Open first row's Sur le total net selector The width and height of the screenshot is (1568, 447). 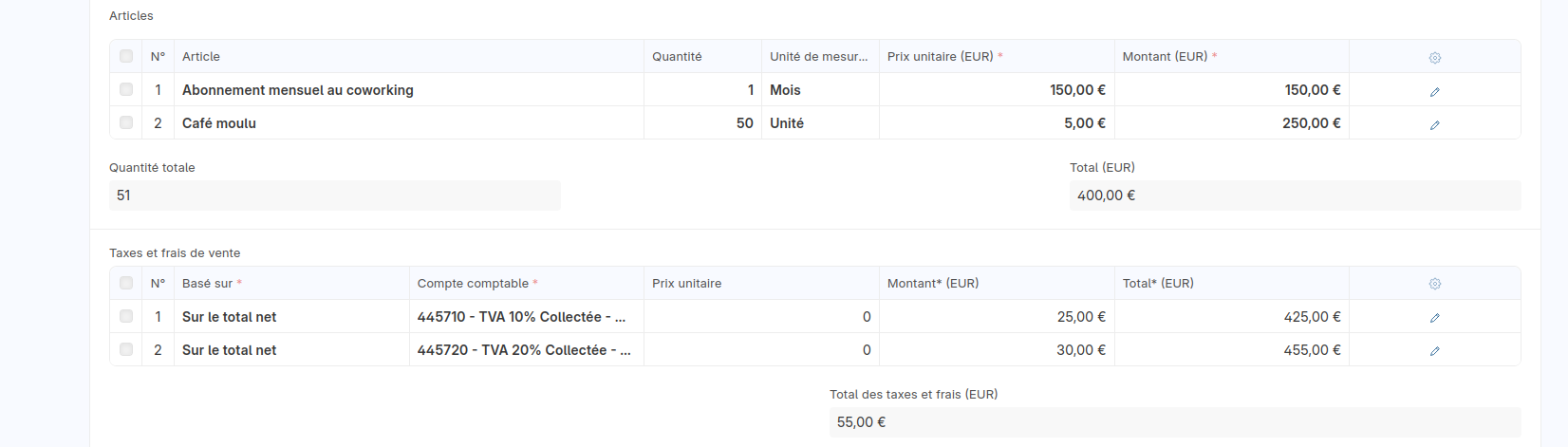point(291,317)
